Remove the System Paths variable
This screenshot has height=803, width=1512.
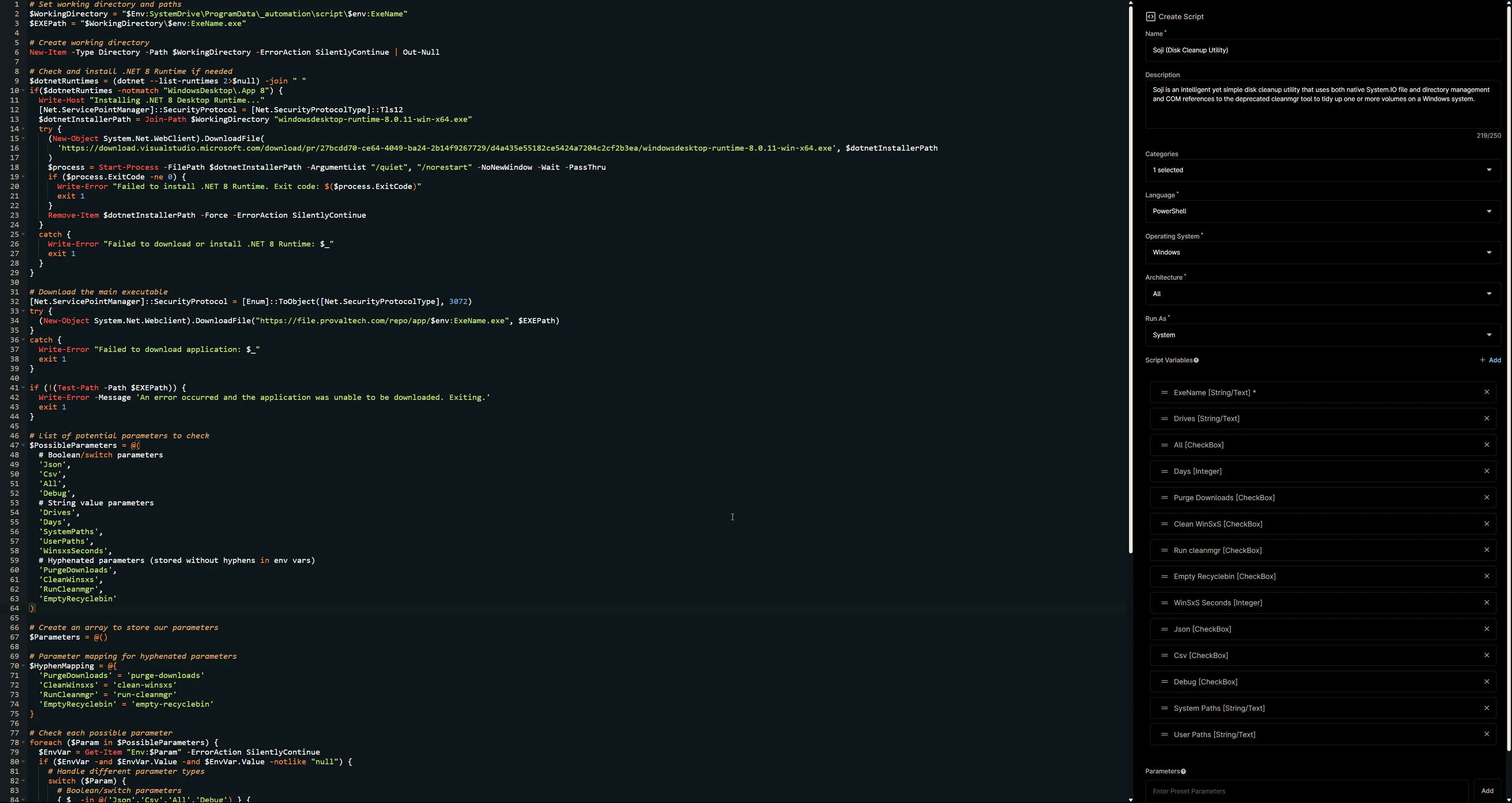click(x=1486, y=708)
